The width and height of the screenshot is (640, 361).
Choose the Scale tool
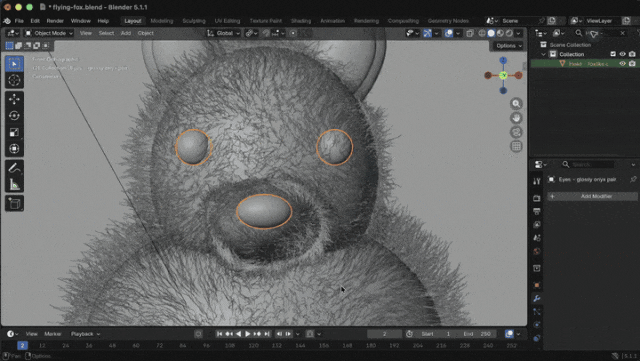point(14,132)
